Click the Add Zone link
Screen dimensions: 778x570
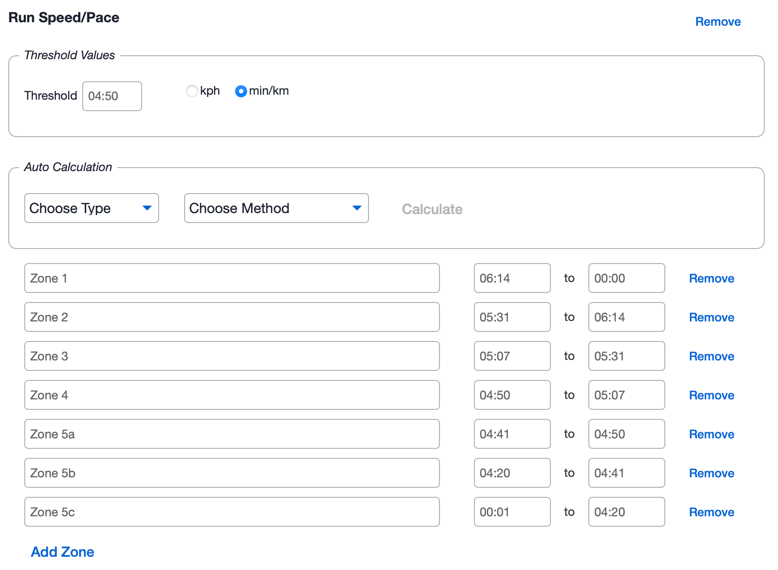tap(63, 552)
